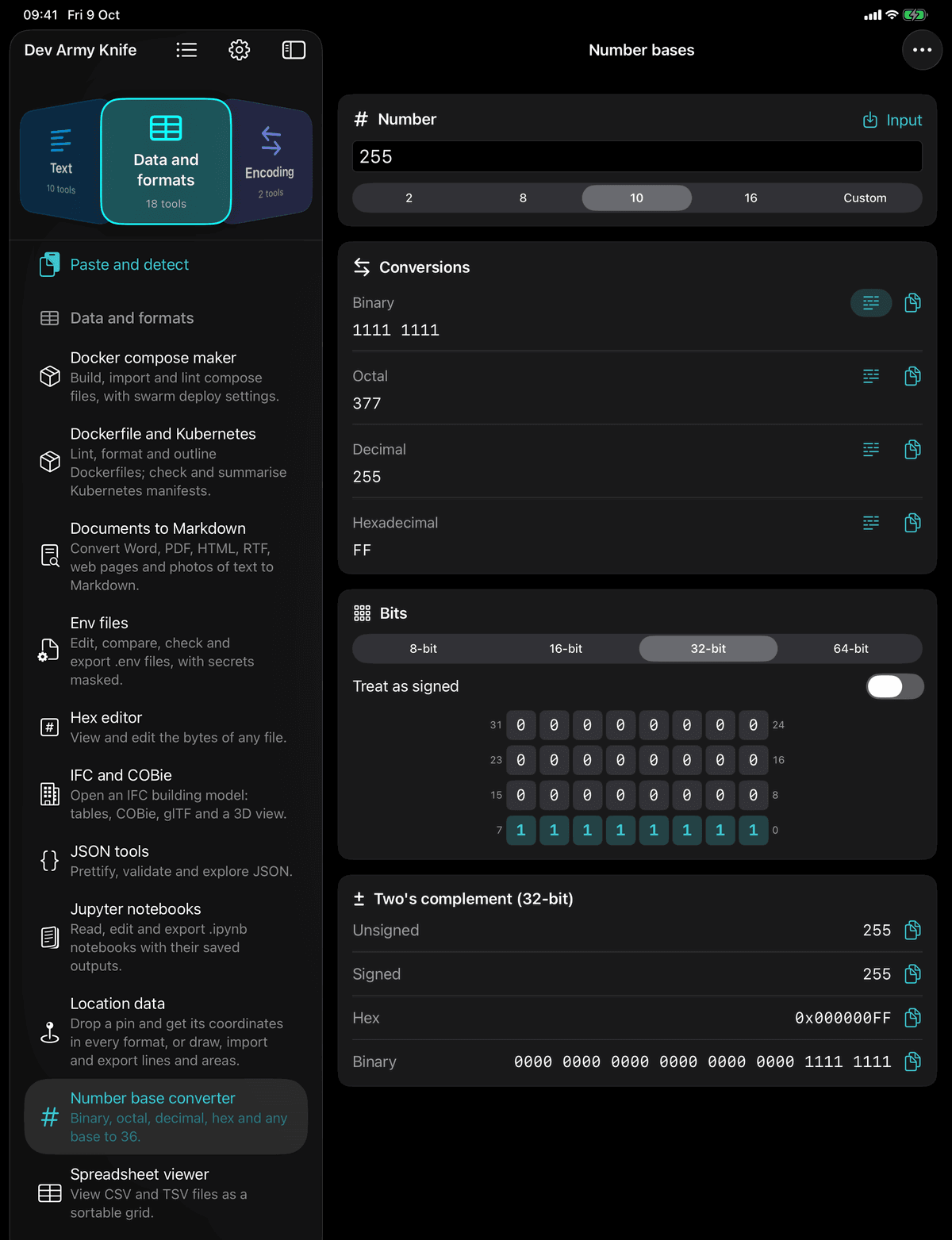Click the JSON tools braces icon
The image size is (952, 1240).
click(50, 860)
